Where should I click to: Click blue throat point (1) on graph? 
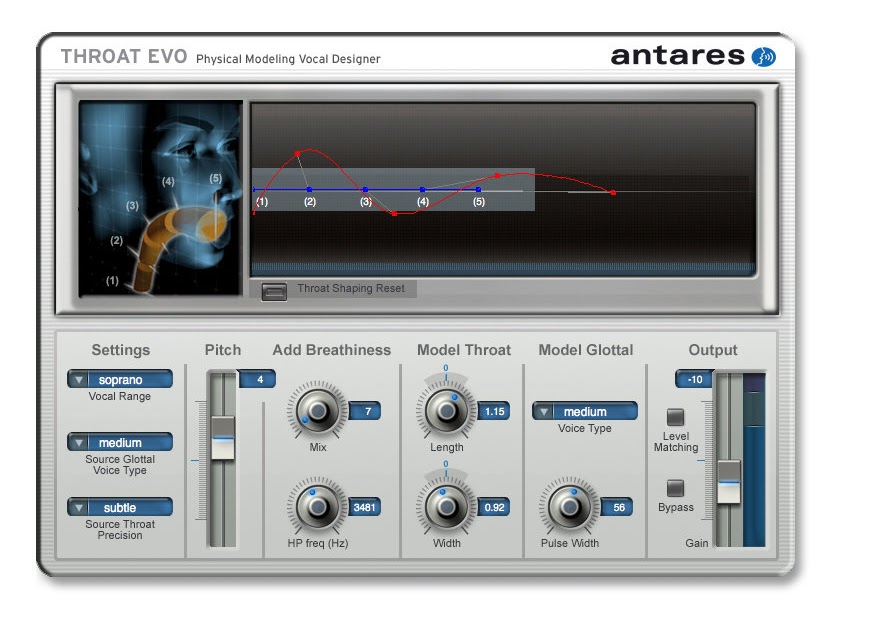[255, 190]
